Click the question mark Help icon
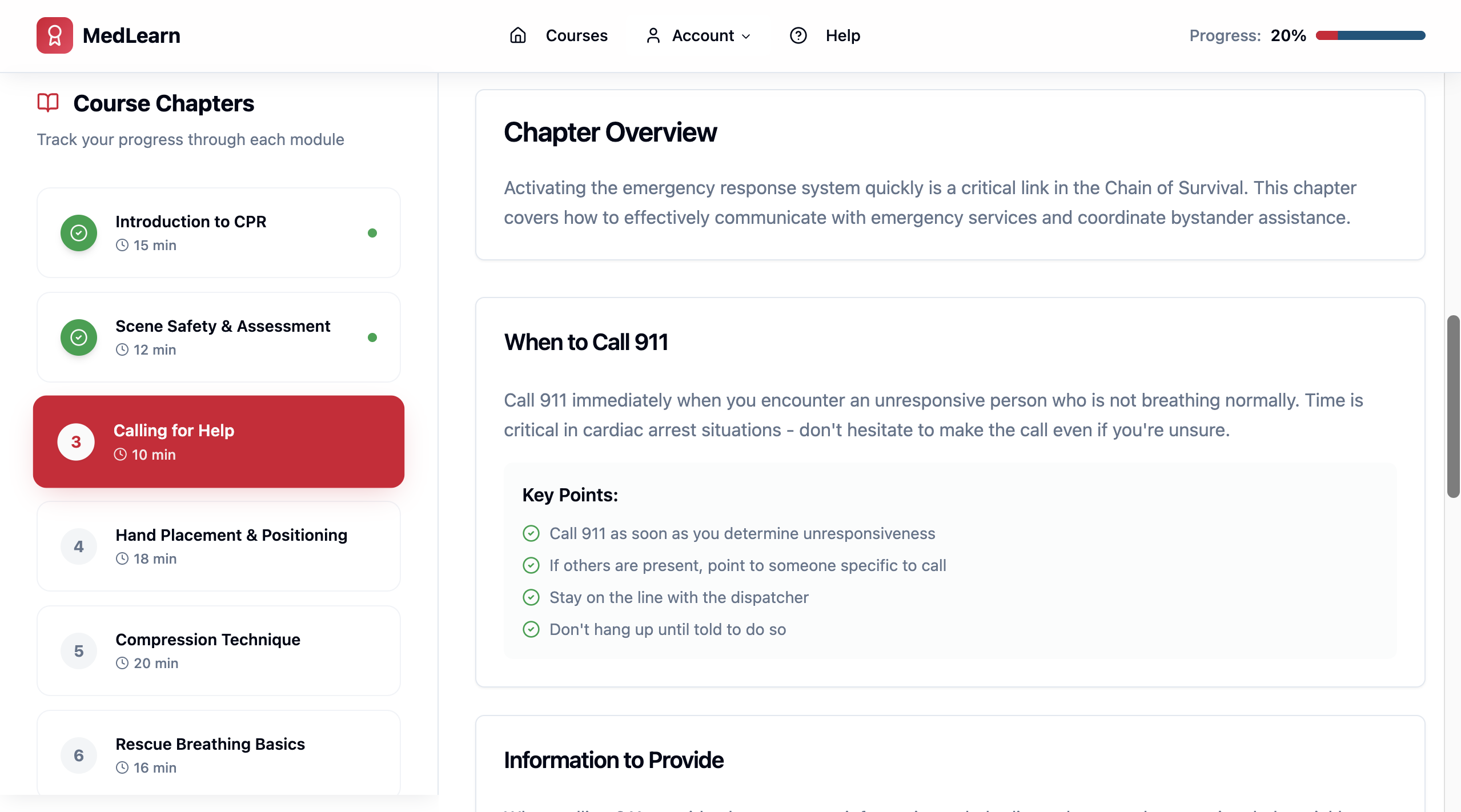This screenshot has height=812, width=1461. [798, 35]
